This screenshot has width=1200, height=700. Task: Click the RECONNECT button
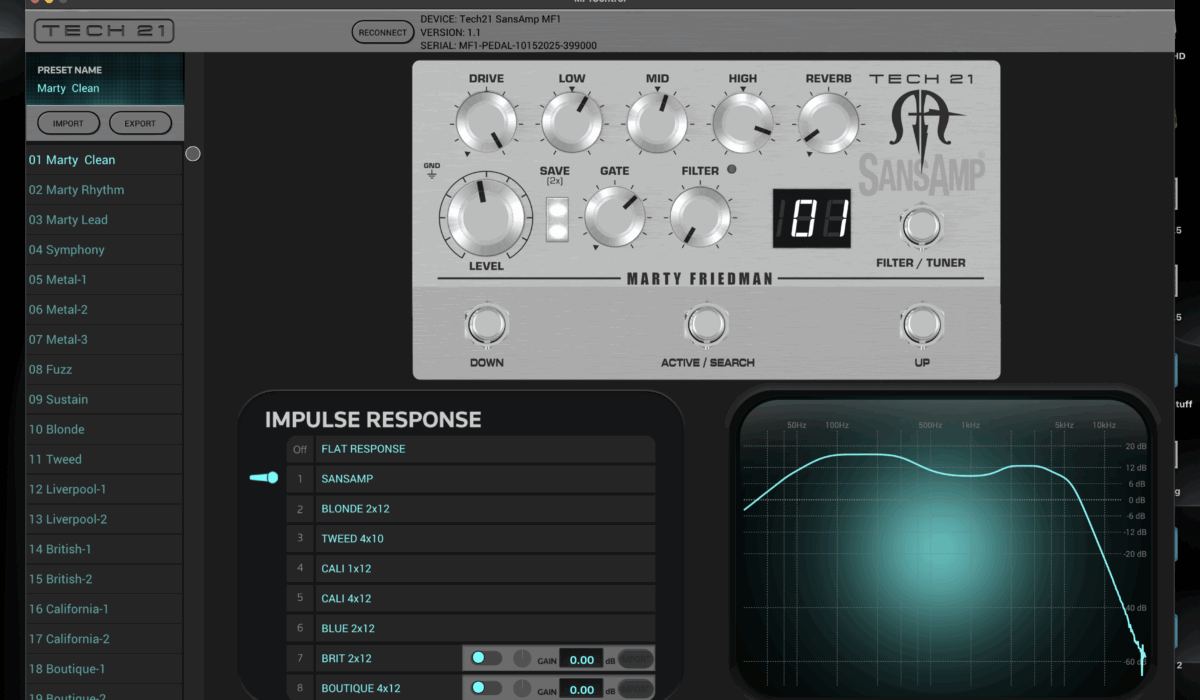pyautogui.click(x=382, y=32)
